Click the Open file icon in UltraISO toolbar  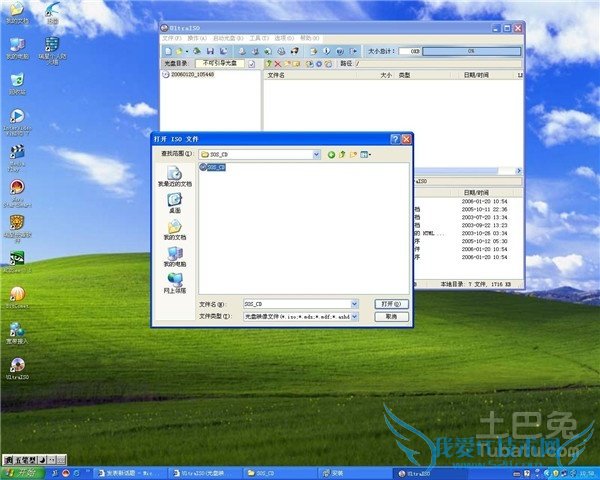pyautogui.click(x=179, y=51)
